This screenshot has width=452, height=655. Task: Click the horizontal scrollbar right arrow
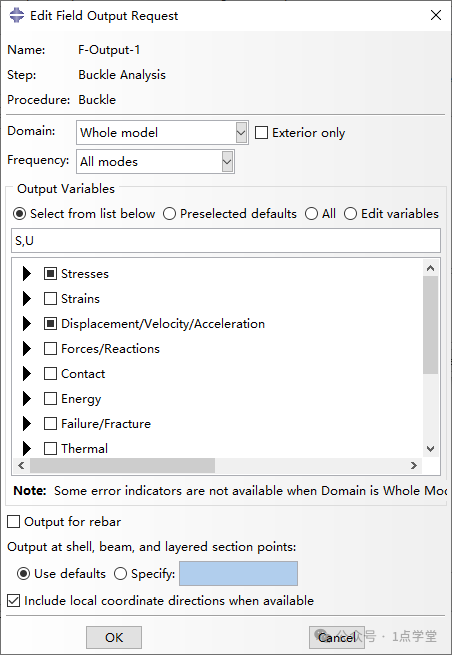click(414, 465)
